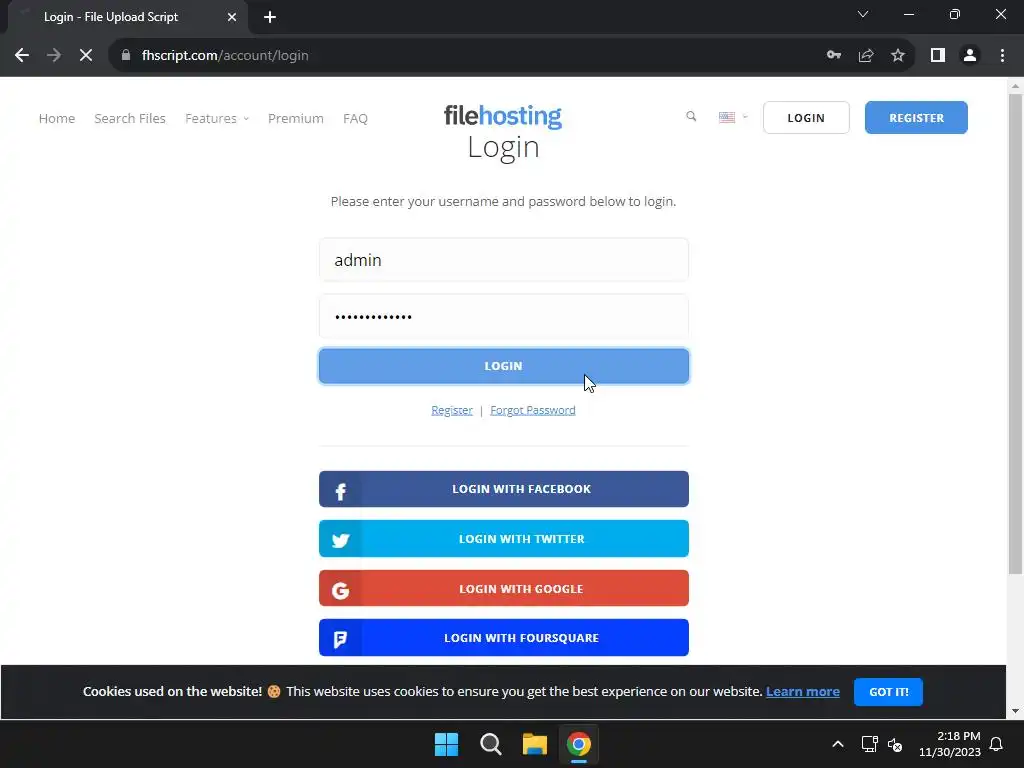Click Chrome icon in taskbar
The width and height of the screenshot is (1024, 768).
pos(579,744)
